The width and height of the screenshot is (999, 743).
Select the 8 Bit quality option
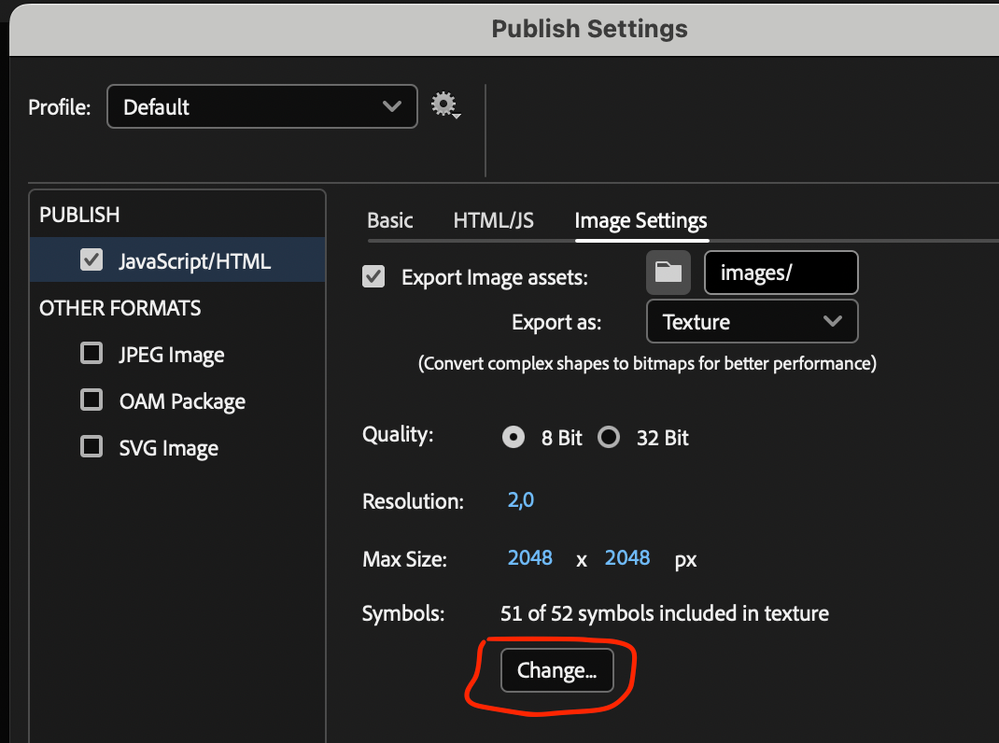tap(513, 438)
